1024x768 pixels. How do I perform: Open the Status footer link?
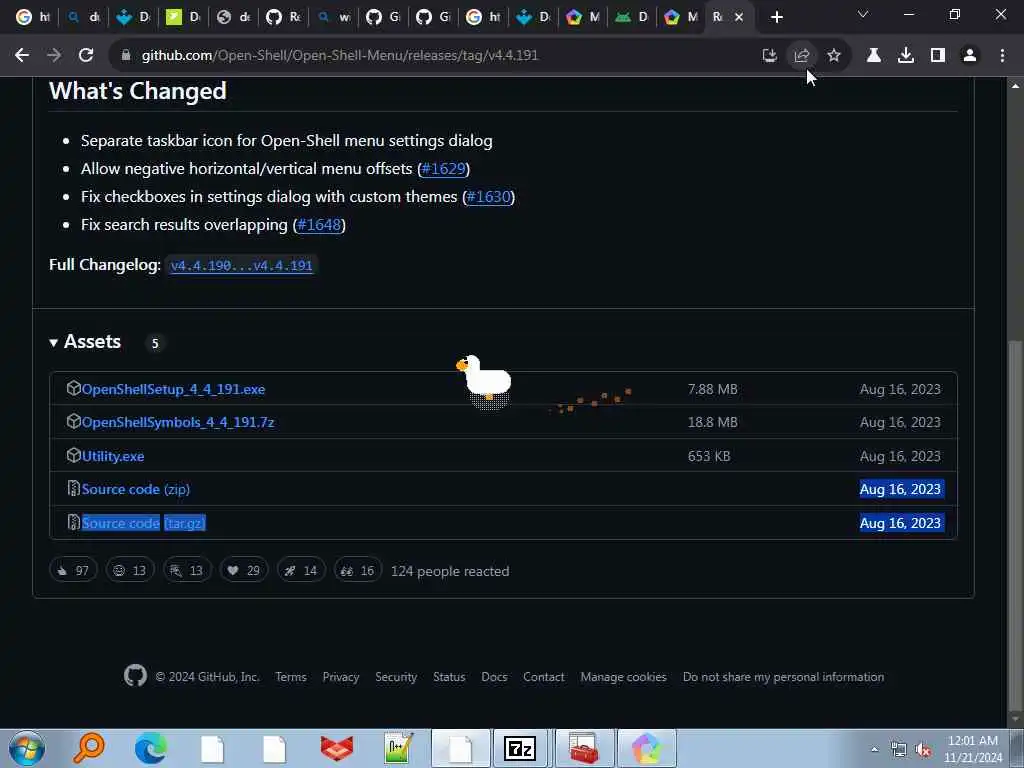tap(449, 677)
